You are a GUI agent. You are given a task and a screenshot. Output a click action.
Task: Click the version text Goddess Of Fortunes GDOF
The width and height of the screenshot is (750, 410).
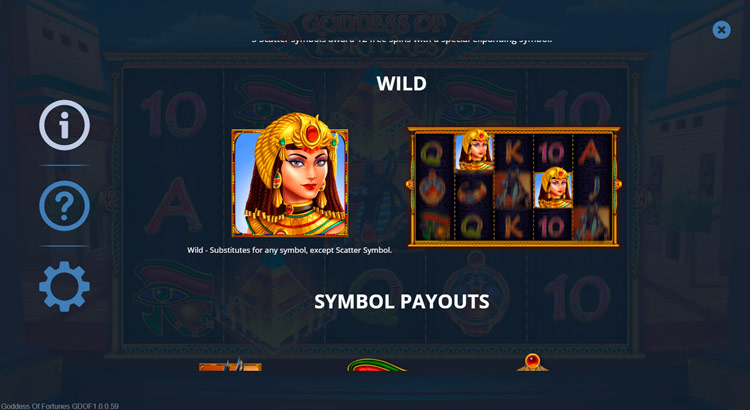59,406
